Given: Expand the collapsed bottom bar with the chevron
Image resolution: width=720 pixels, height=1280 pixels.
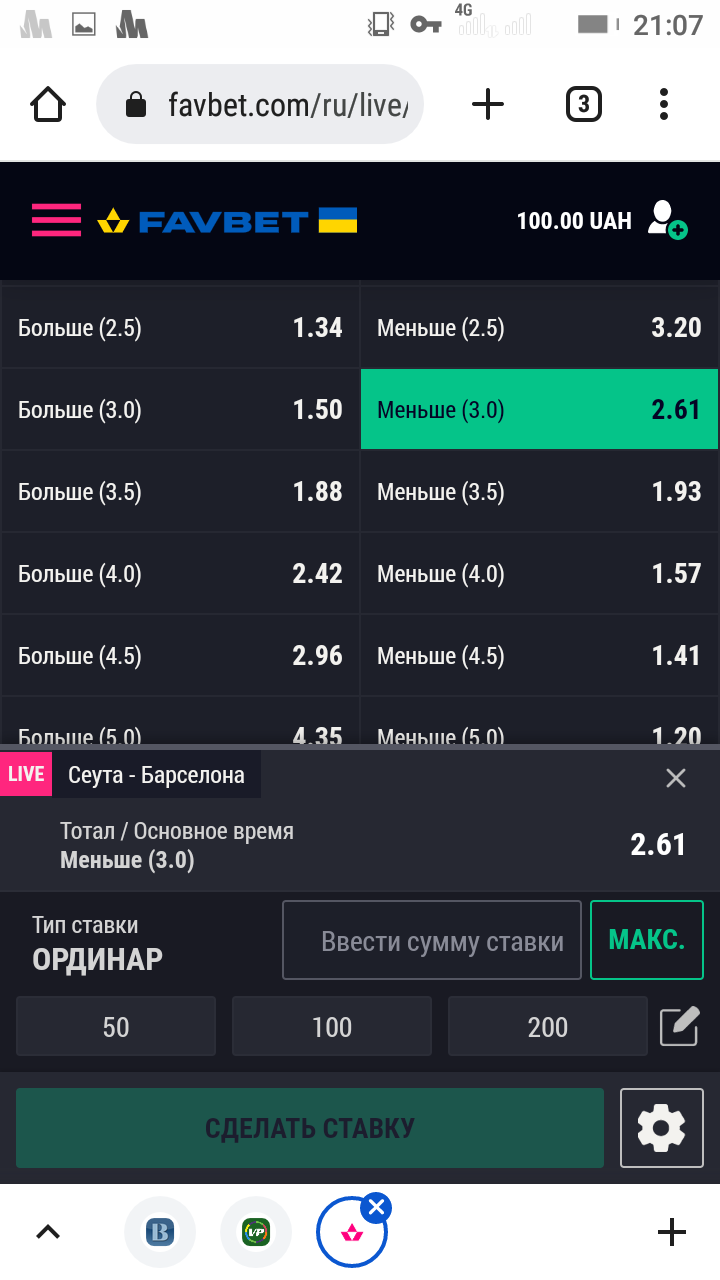Looking at the screenshot, I should pos(47,1231).
